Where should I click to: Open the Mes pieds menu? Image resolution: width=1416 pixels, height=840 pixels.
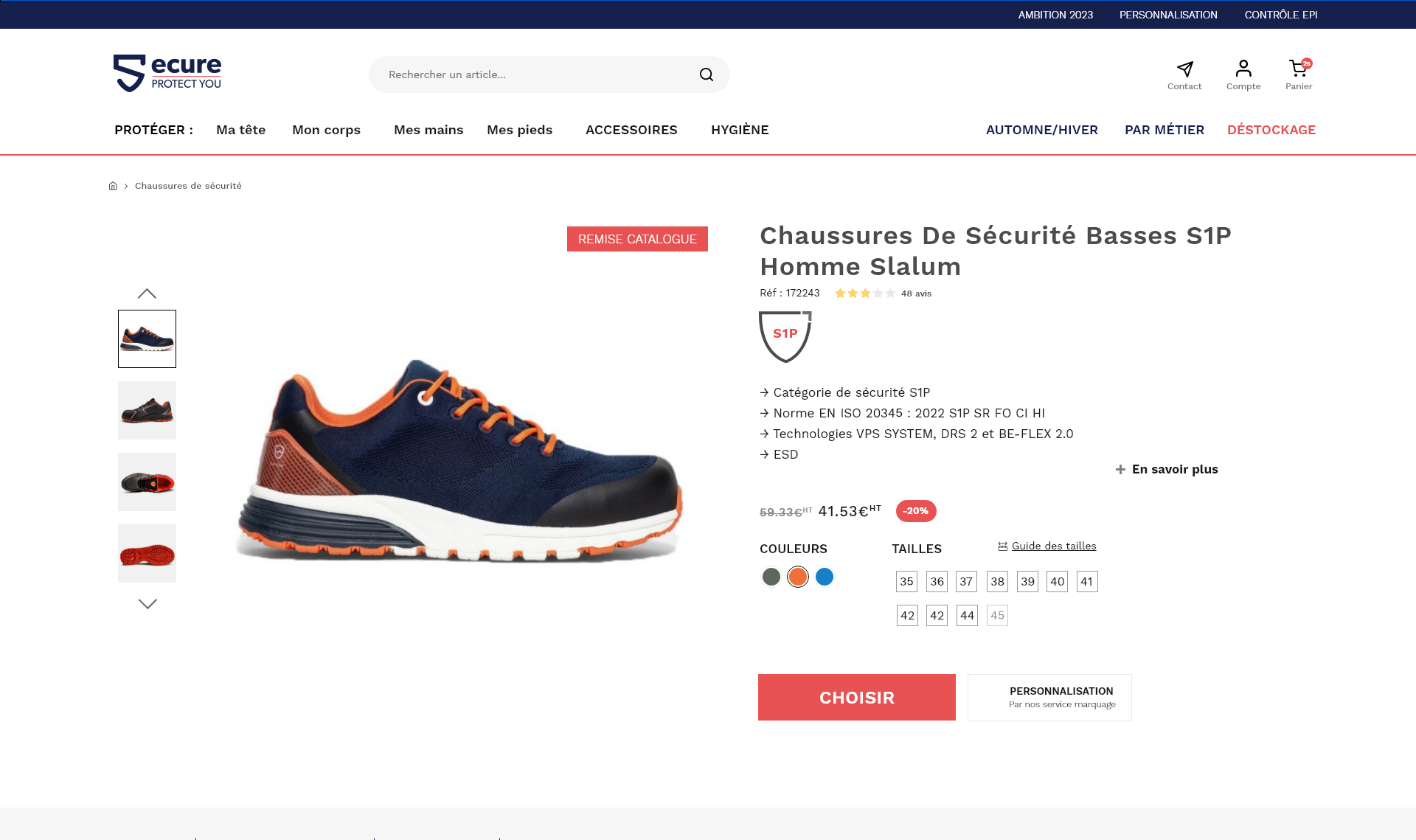[519, 130]
